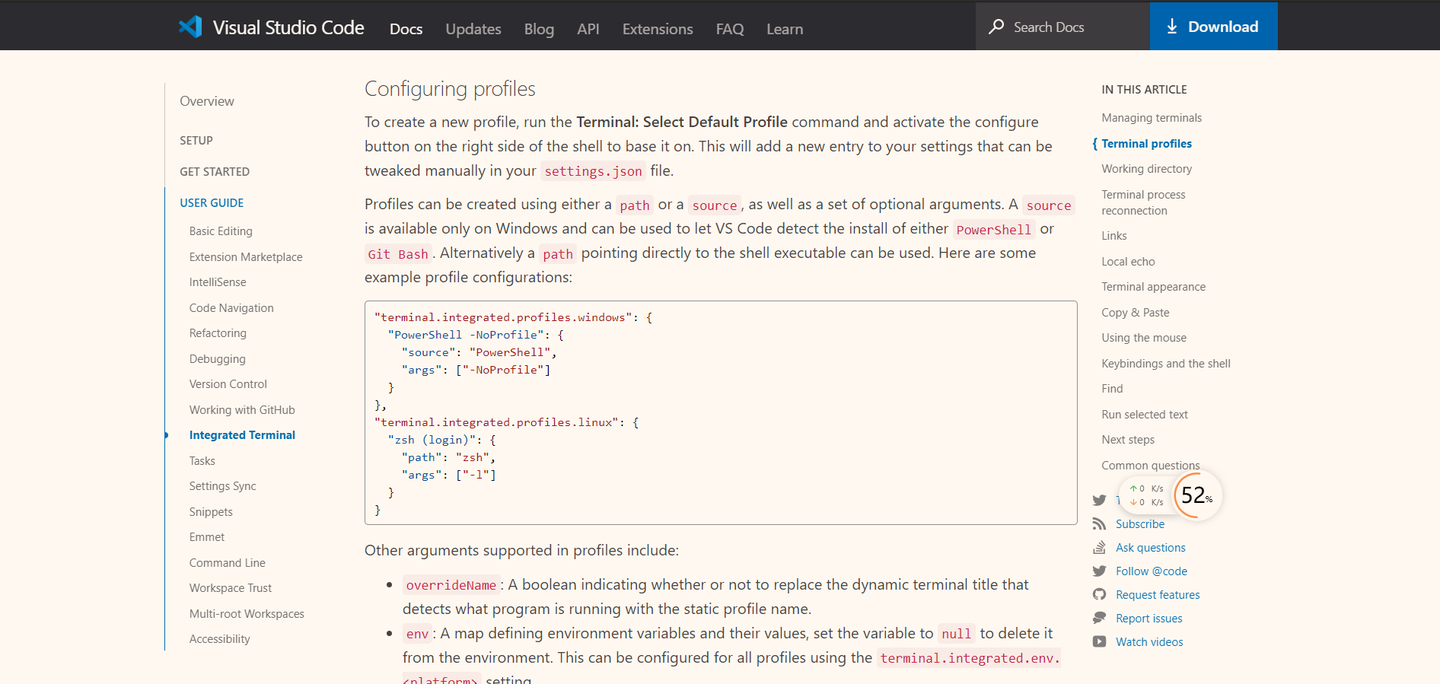The height and width of the screenshot is (684, 1440).
Task: Click inside the Search Docs input field
Action: pyautogui.click(x=1060, y=26)
